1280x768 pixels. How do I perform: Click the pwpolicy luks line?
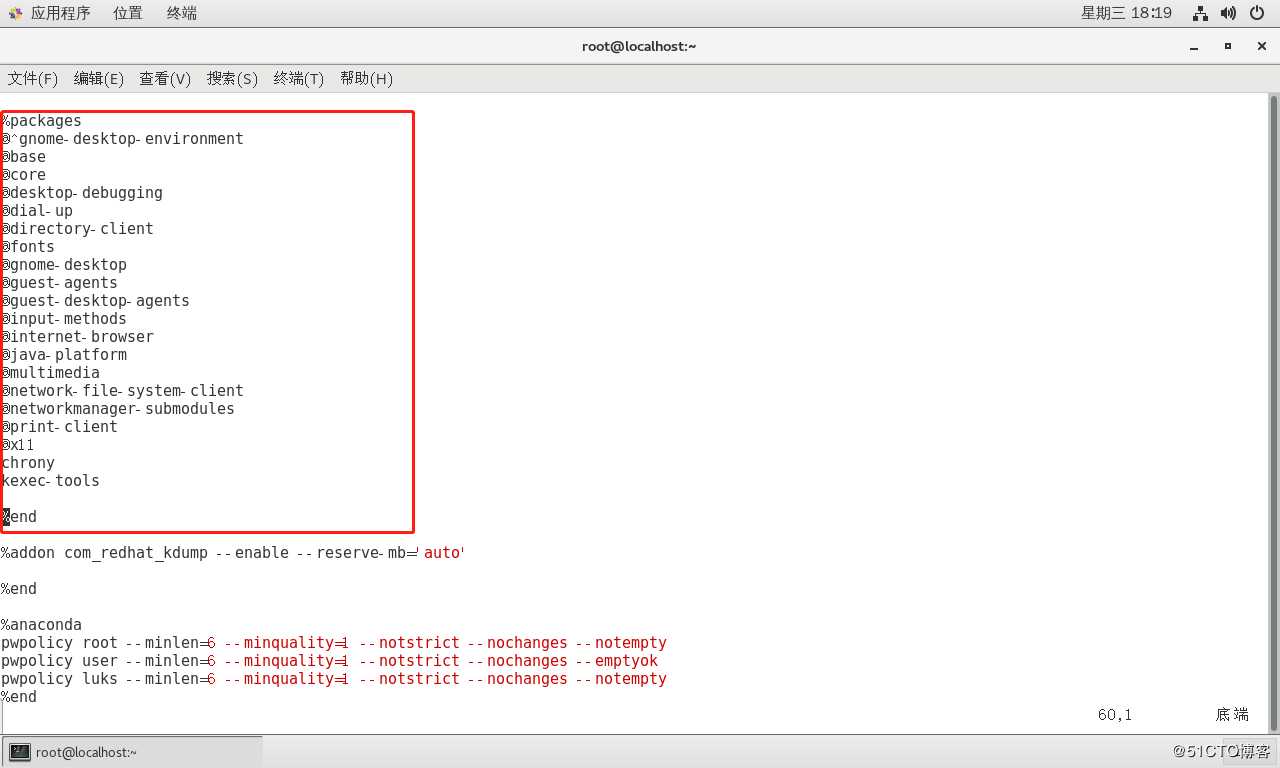[334, 679]
